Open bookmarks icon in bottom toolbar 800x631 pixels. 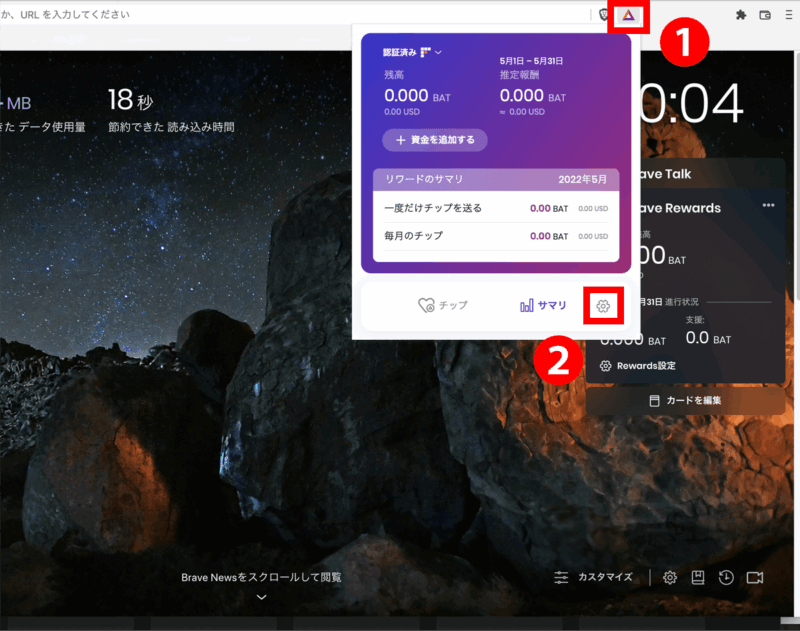[698, 577]
